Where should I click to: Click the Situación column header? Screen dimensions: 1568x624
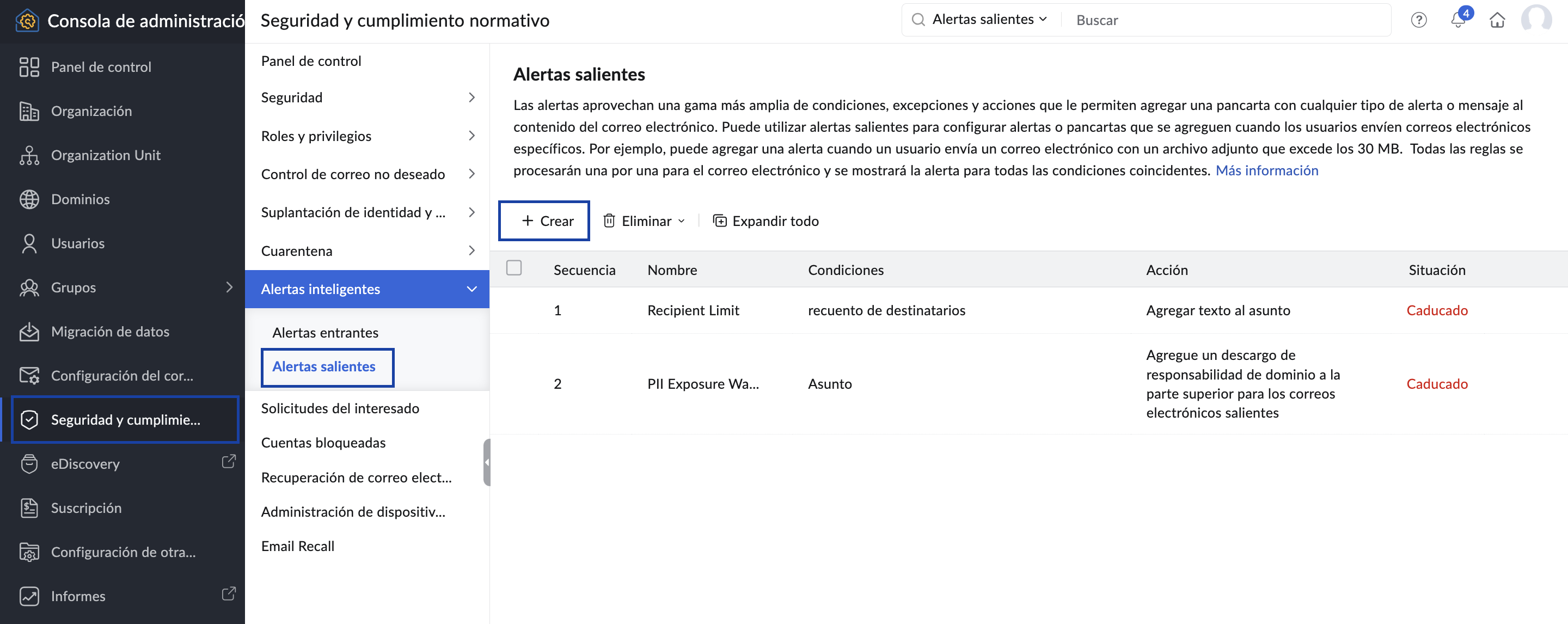point(1437,270)
